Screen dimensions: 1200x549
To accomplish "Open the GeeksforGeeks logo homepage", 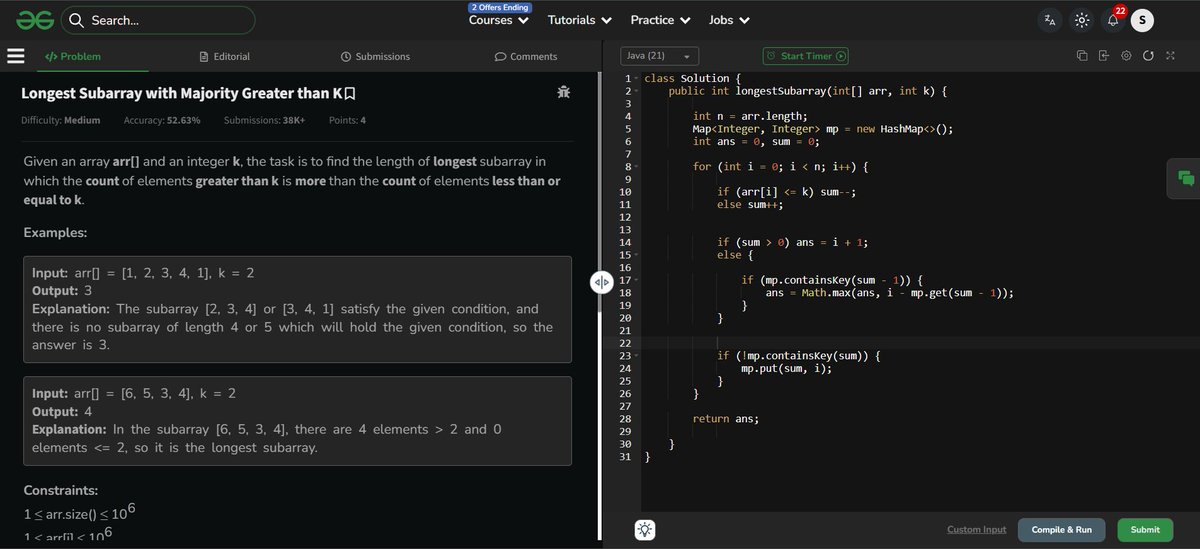I will click(x=34, y=20).
